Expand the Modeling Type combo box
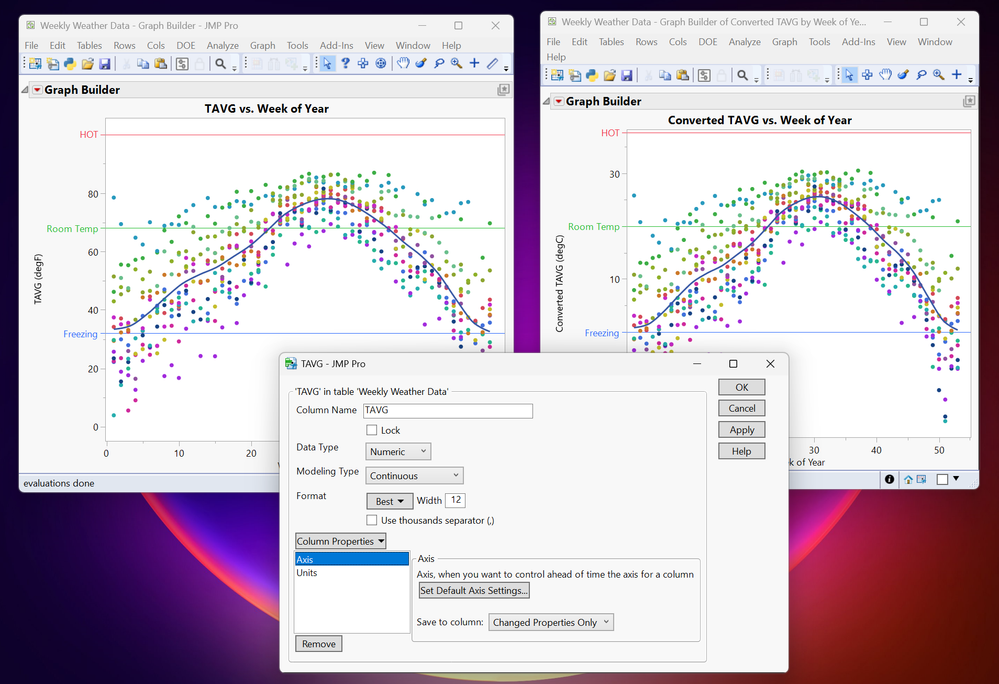Viewport: 999px width, 684px height. coord(414,476)
